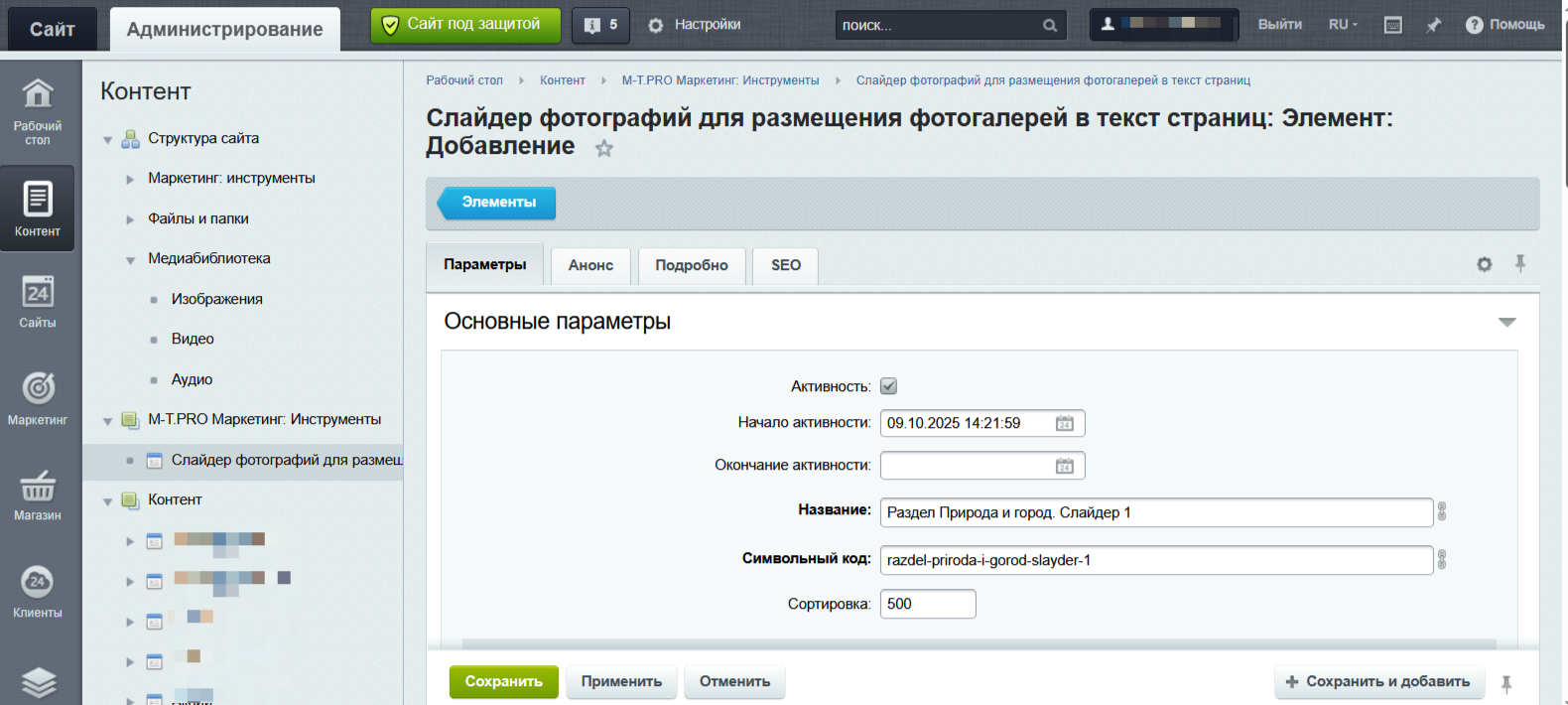
Task: Open form settings gear icon
Action: pyautogui.click(x=1484, y=264)
